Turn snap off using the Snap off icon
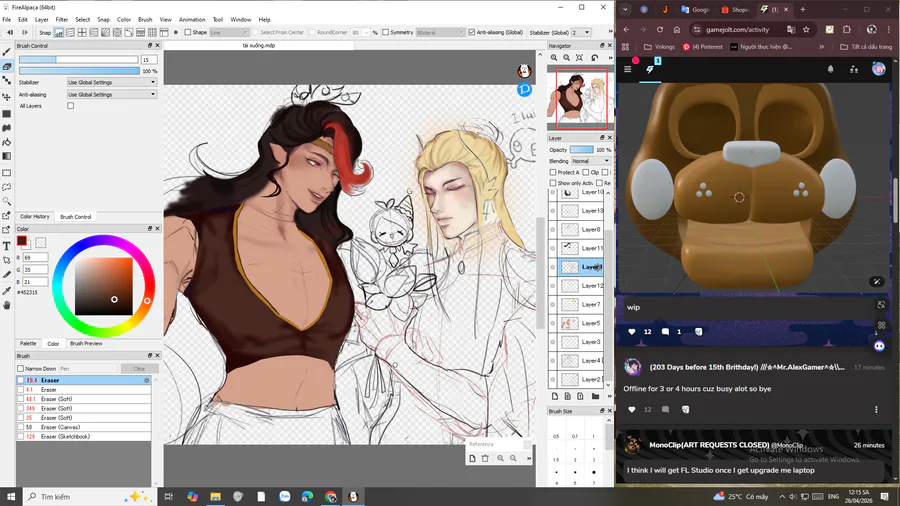Screen dimensions: 900x506 tap(59, 33)
